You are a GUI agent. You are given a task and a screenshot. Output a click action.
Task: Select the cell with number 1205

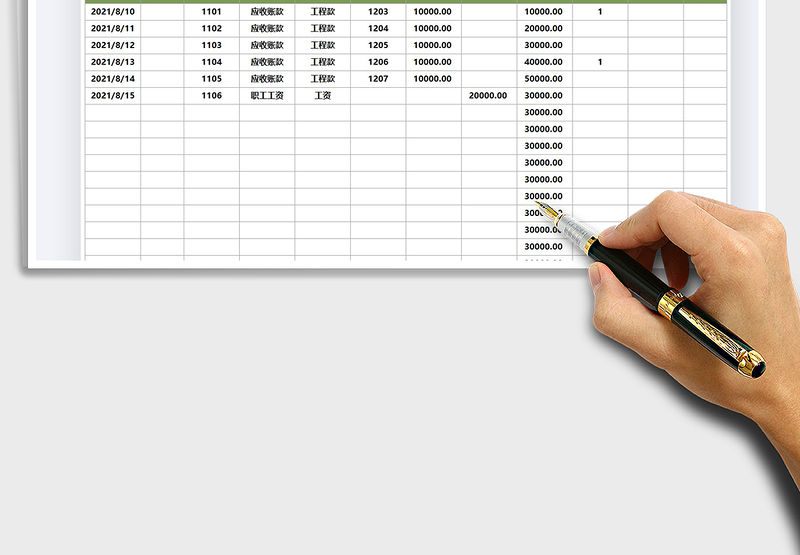click(x=378, y=45)
